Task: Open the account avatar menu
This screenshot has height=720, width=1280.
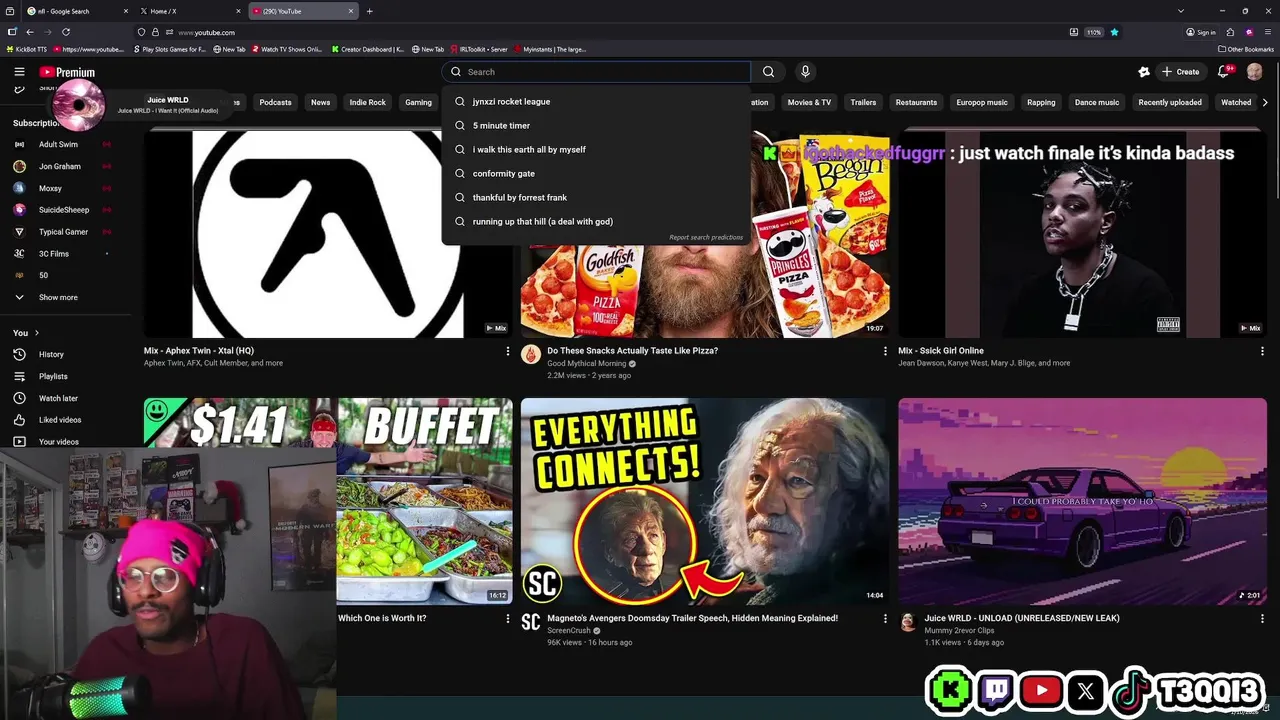Action: tap(1255, 72)
